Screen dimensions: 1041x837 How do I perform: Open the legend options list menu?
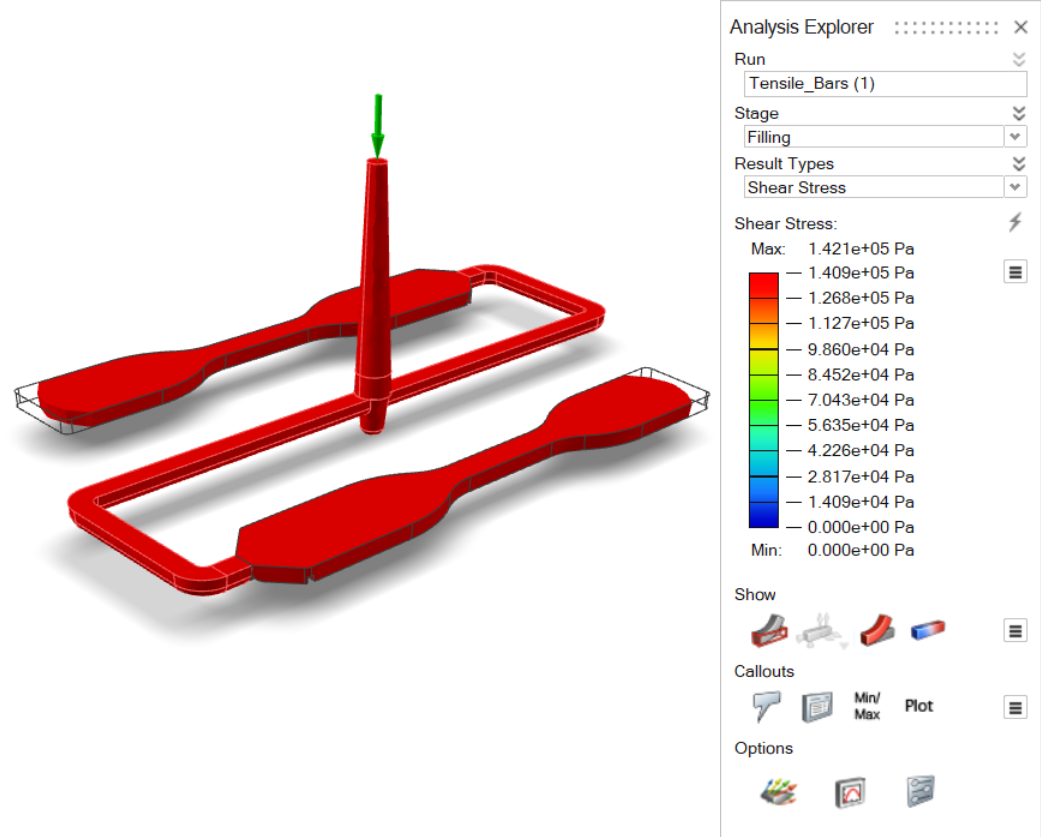coord(1015,271)
